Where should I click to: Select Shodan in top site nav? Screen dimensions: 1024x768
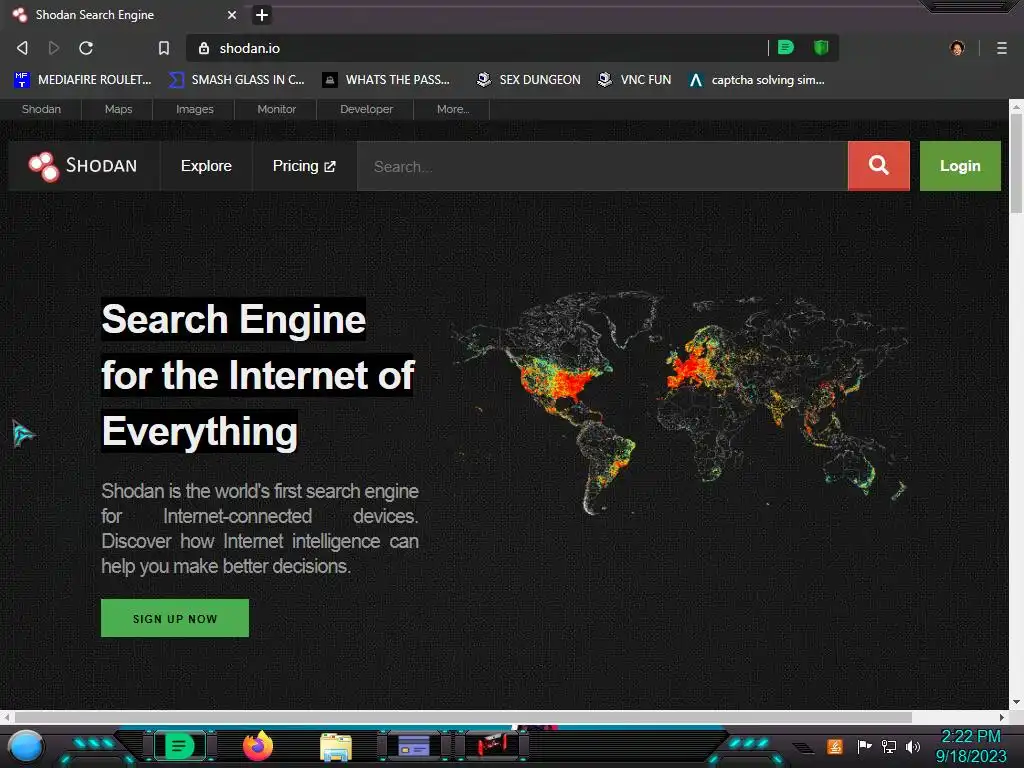(41, 109)
